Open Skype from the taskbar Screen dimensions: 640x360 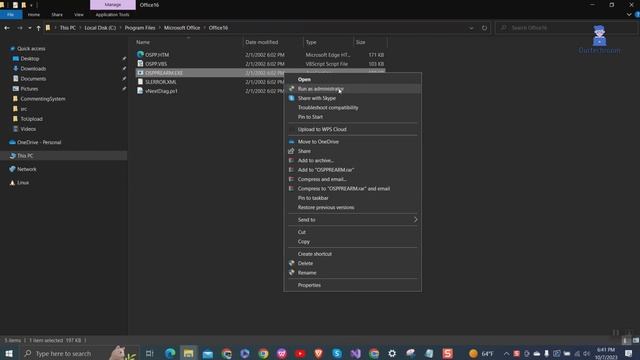337,353
